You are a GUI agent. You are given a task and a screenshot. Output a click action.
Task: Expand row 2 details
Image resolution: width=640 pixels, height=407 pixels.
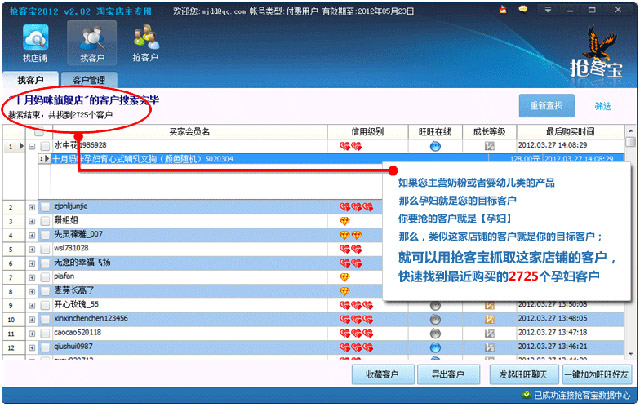click(x=32, y=207)
